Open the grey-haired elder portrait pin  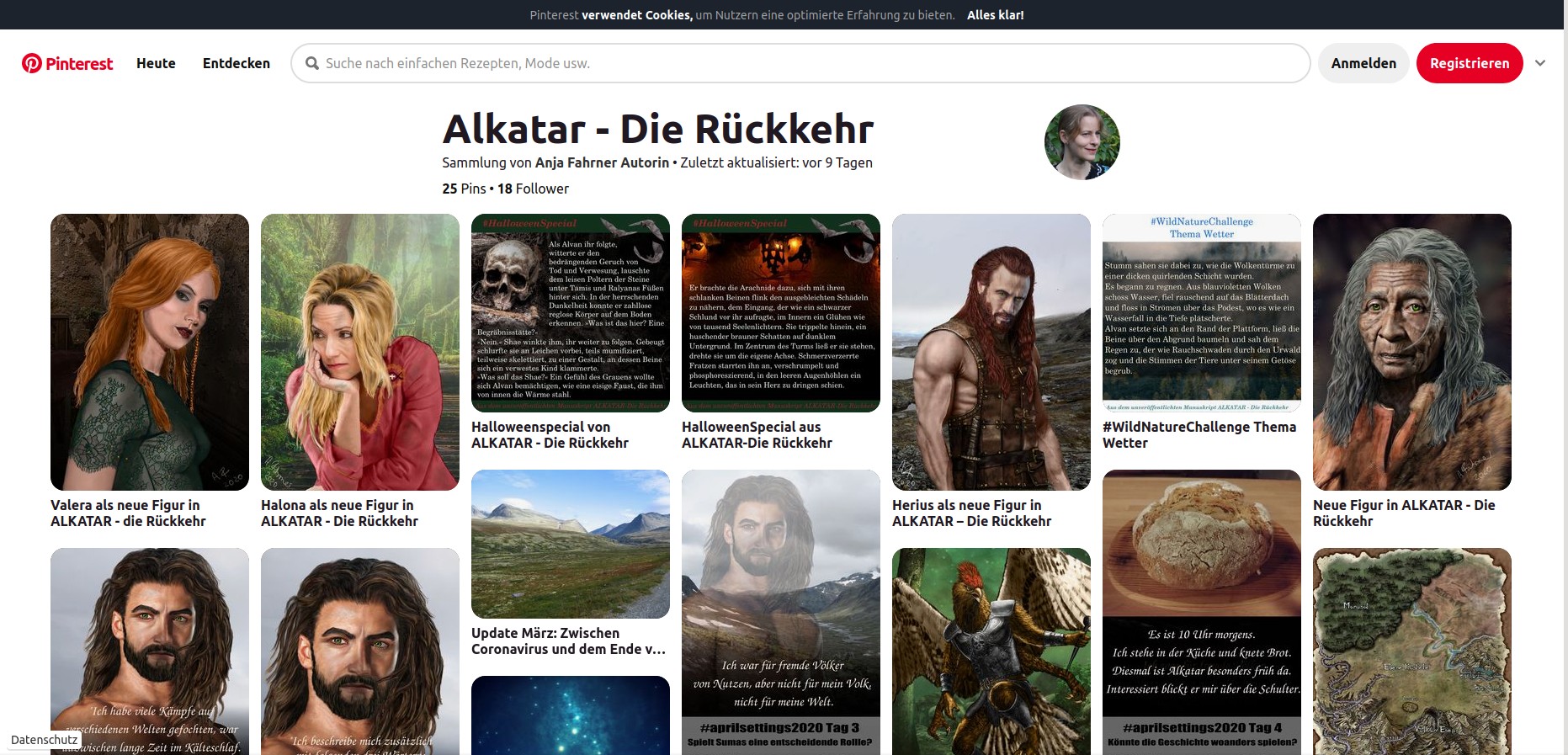(1412, 352)
